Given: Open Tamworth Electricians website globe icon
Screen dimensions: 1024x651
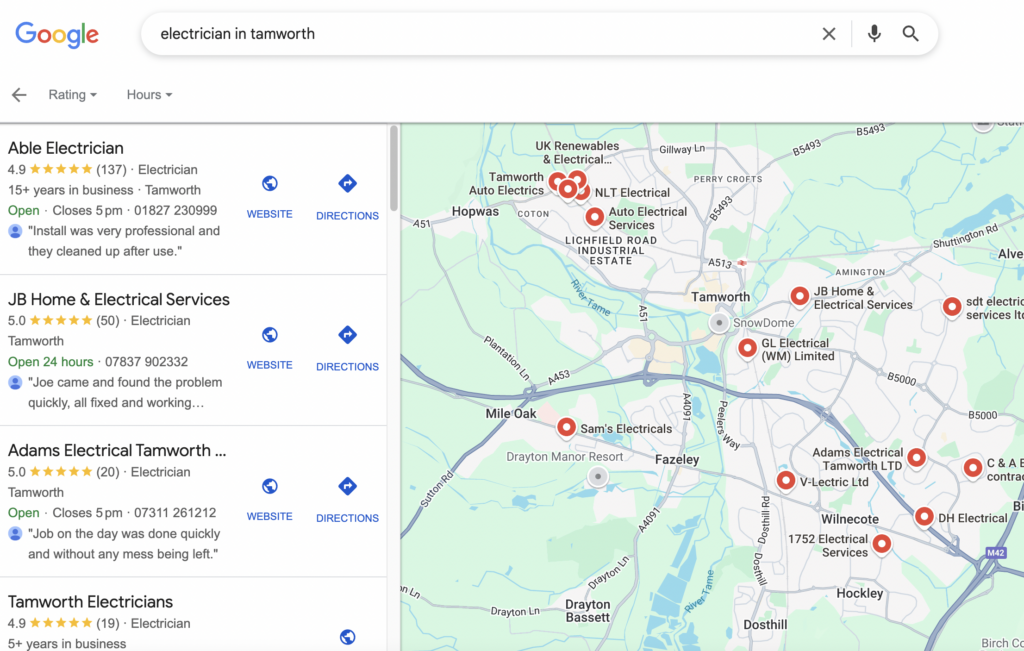Looking at the screenshot, I should coord(347,637).
